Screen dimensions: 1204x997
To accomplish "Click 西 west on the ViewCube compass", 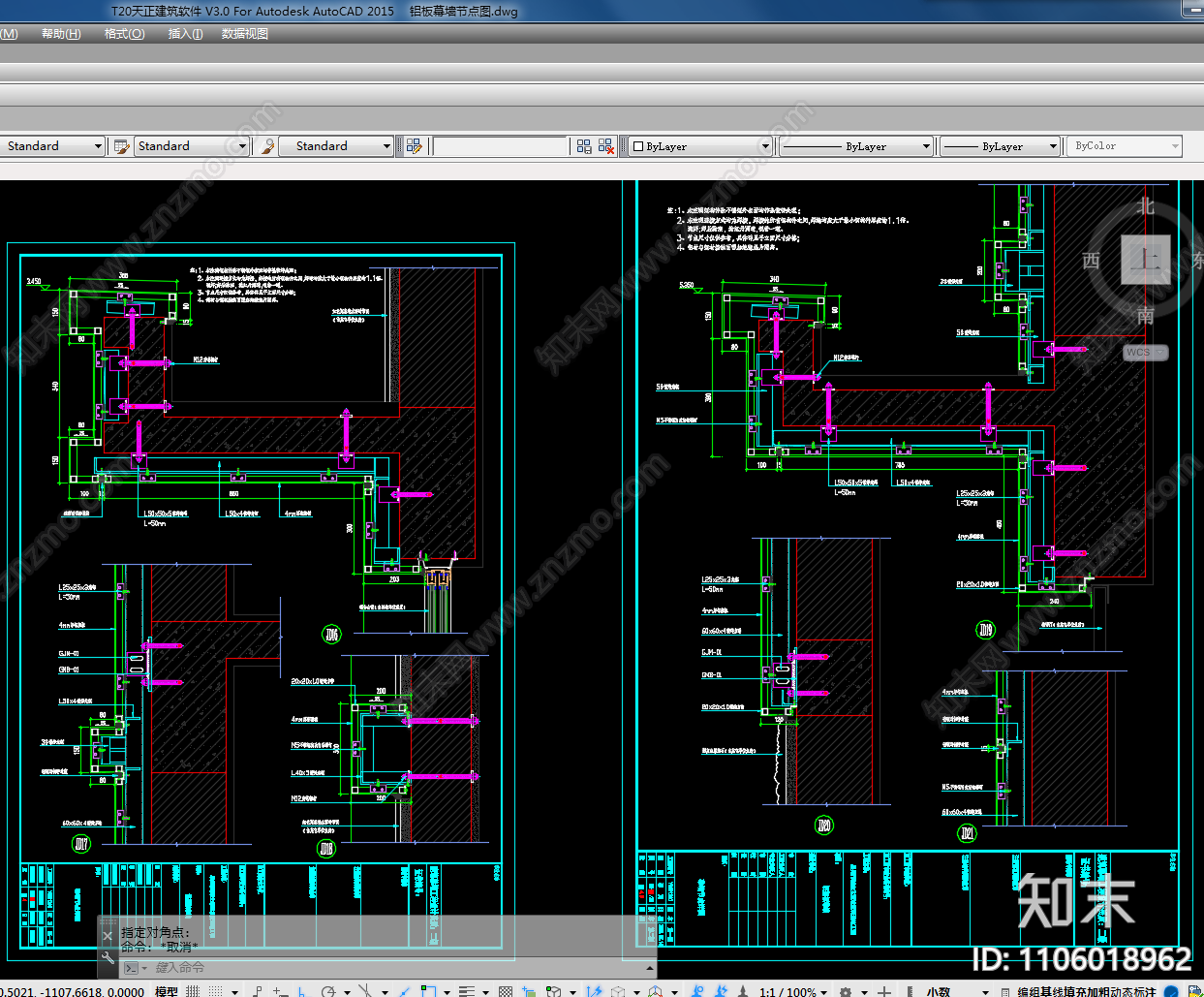I will click(1092, 261).
